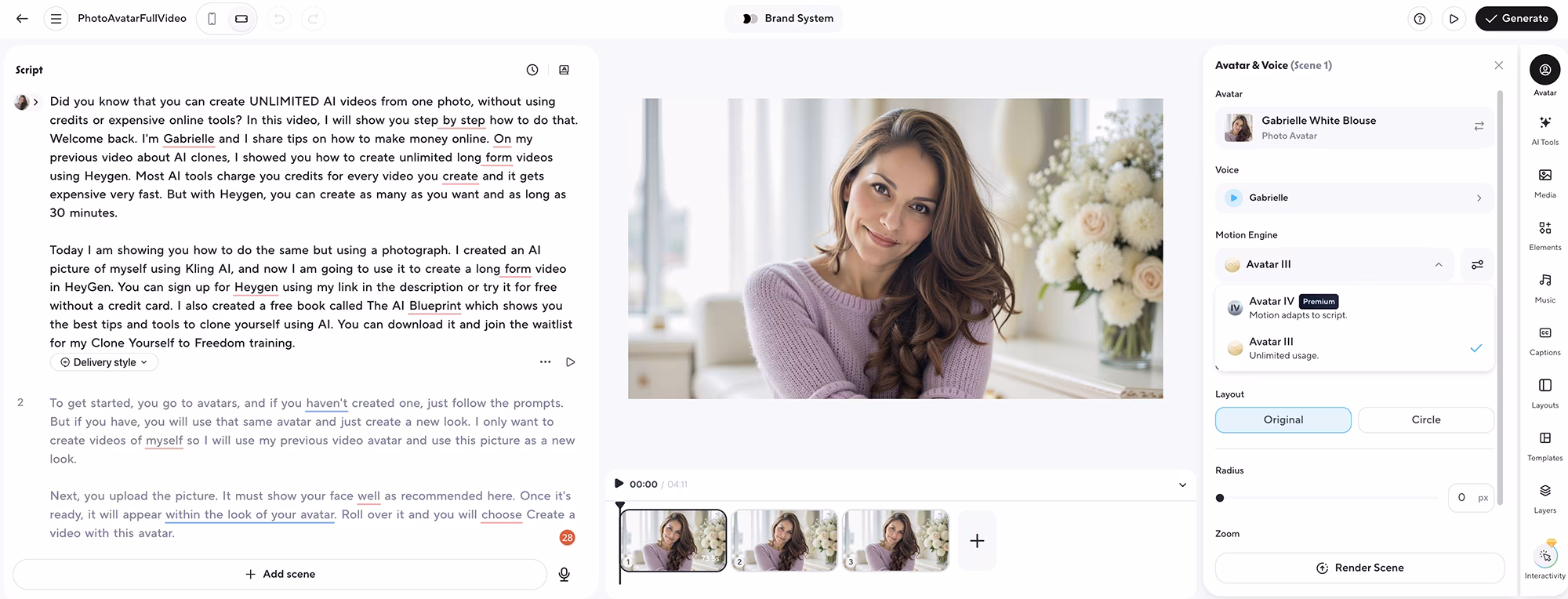Open the Elements sidebar panel
The width and height of the screenshot is (1568, 599).
(1544, 234)
